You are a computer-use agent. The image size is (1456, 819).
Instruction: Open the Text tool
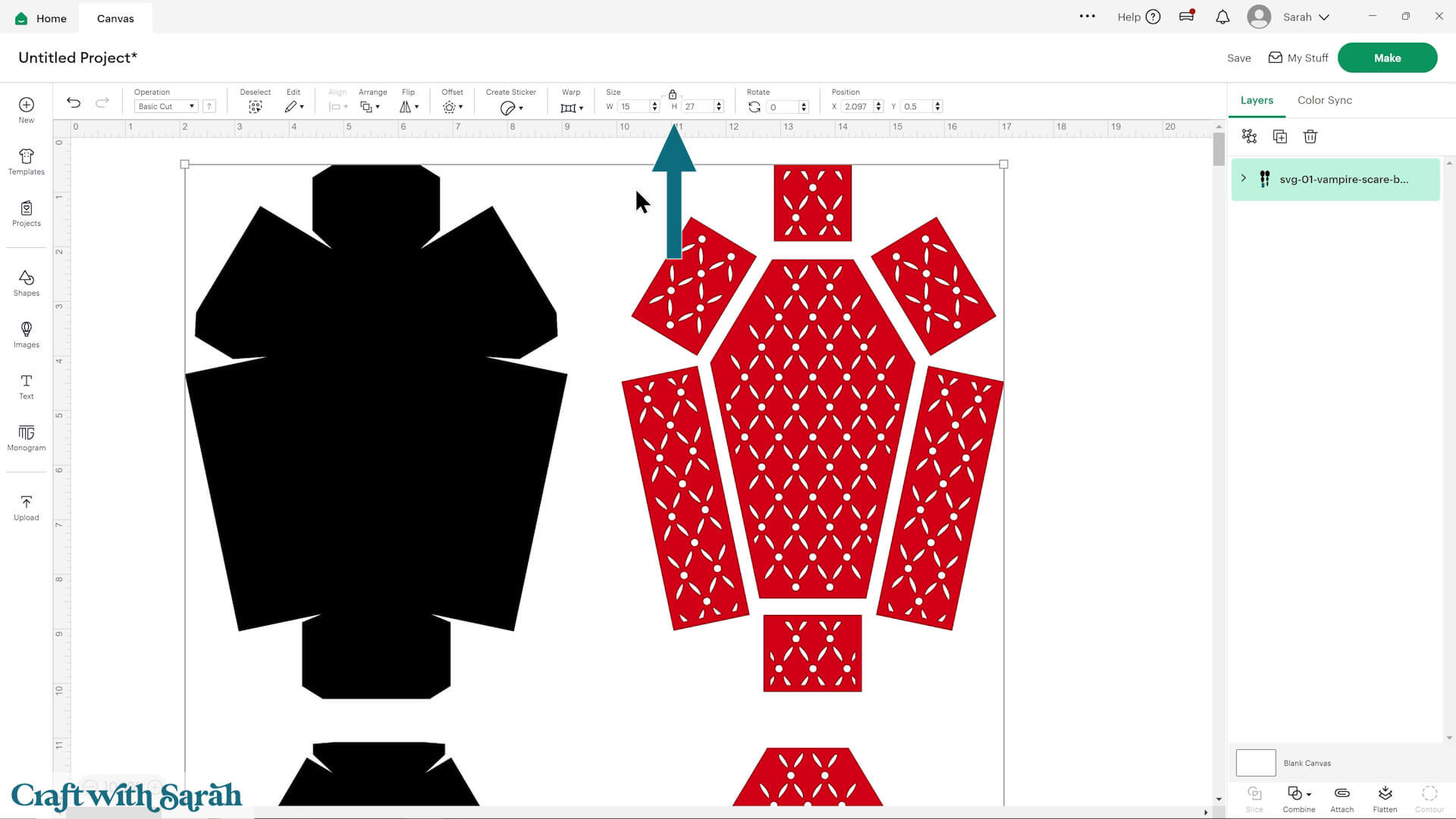pos(26,386)
